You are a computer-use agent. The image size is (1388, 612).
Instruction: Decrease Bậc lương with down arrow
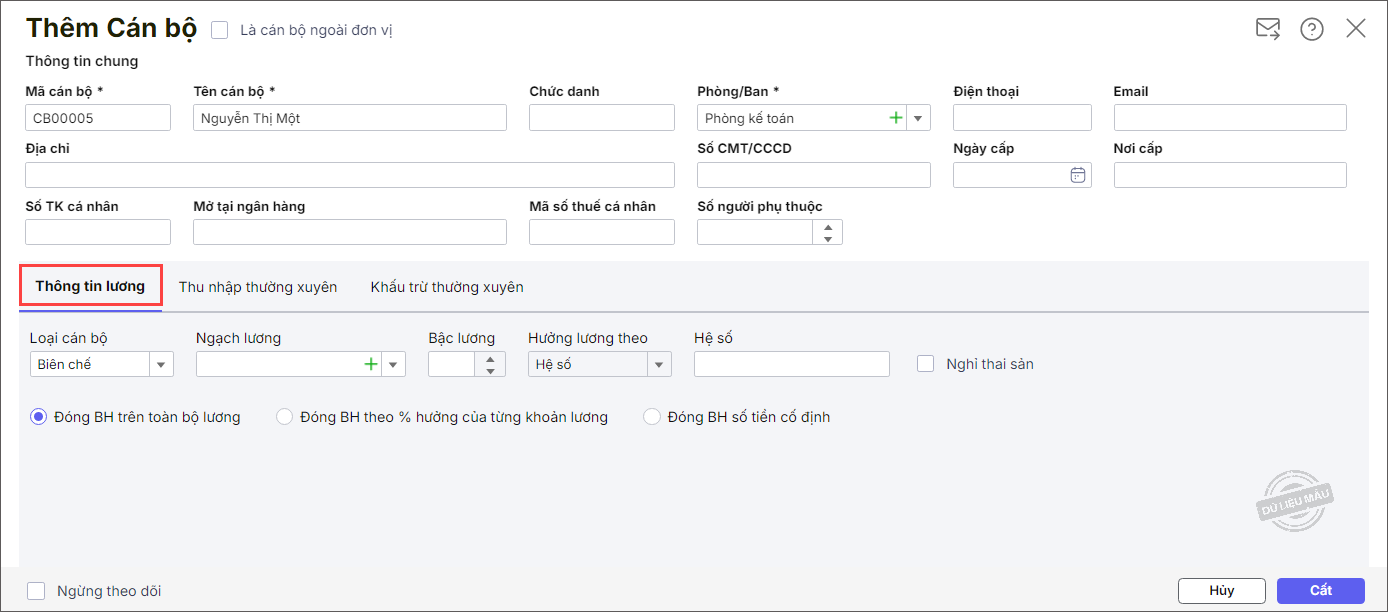[490, 371]
